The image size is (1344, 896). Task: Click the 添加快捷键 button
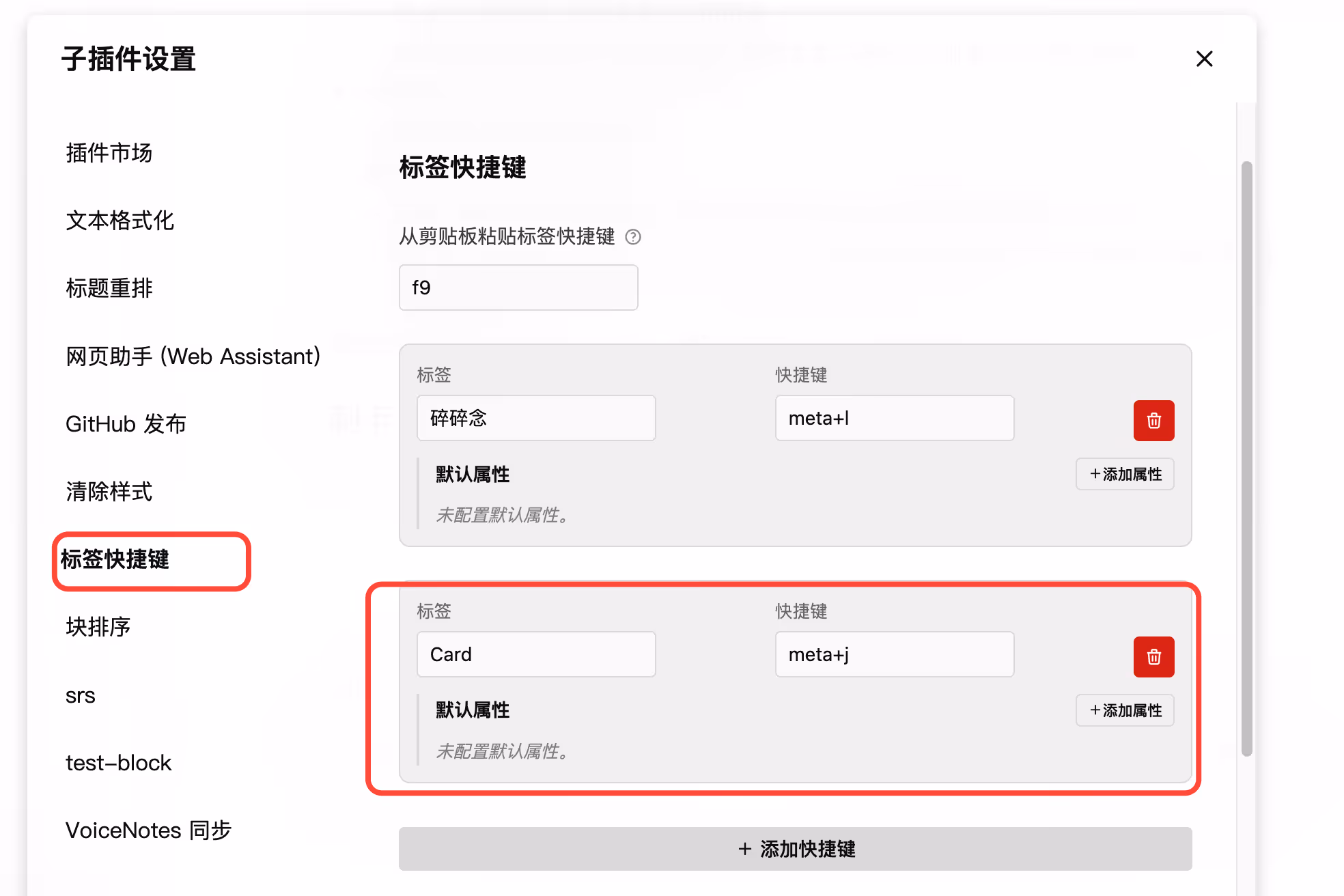point(795,849)
